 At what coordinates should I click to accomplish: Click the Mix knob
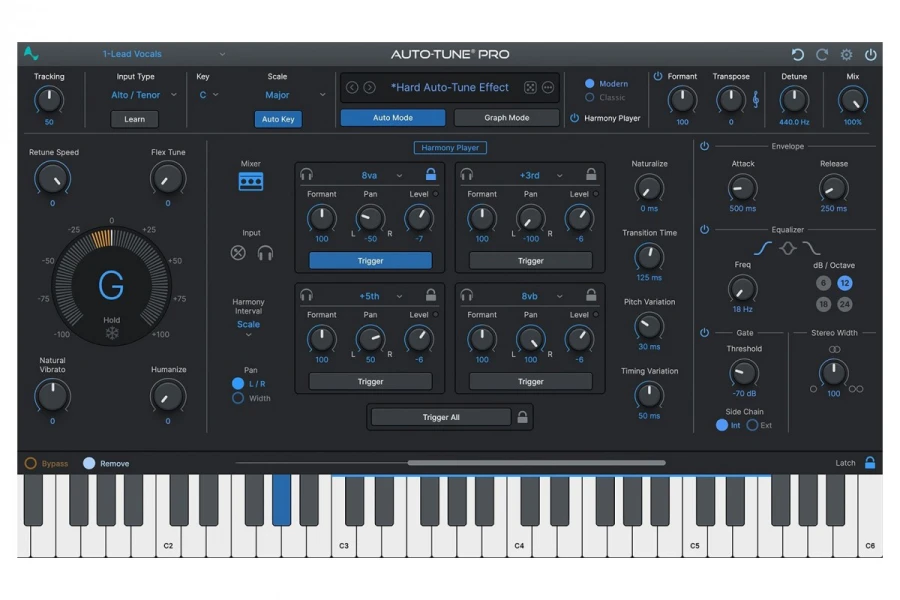tap(852, 100)
